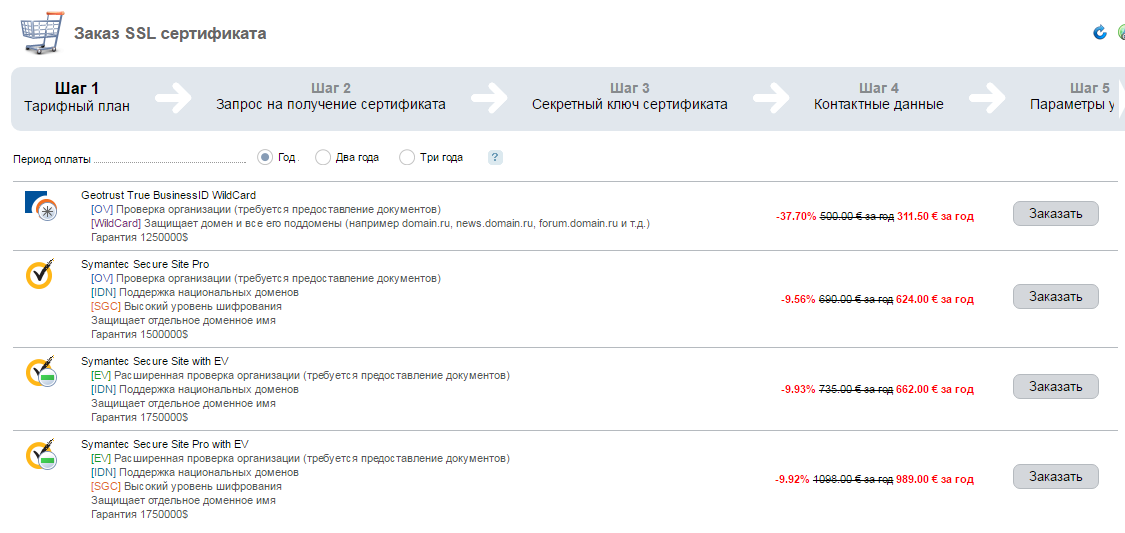Screen dimensions: 1125x533
Task: Click the Geotrust True BusinessID WildCard logo
Action: coord(42,207)
